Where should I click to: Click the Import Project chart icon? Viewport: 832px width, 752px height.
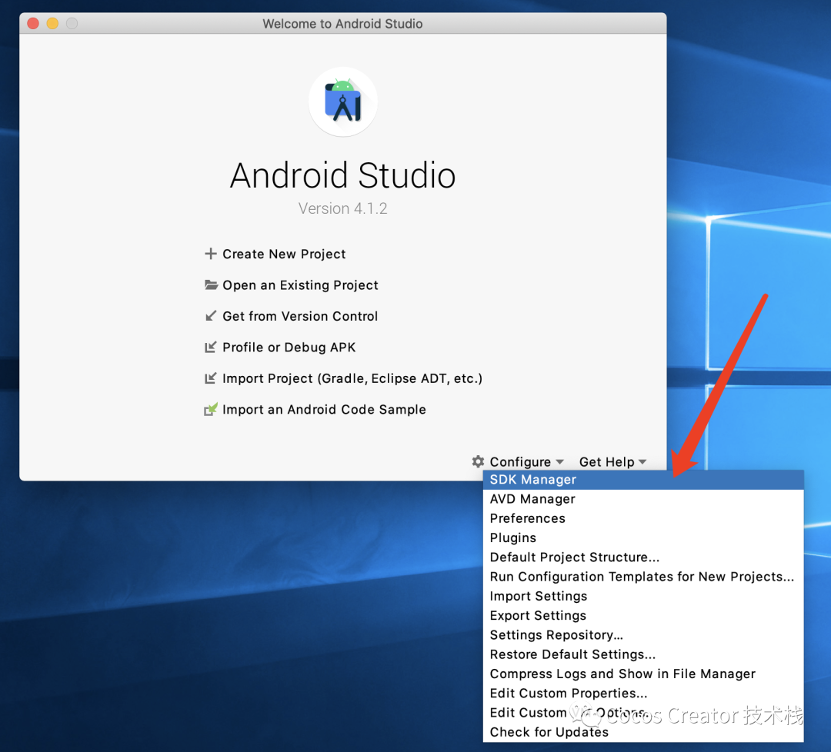(x=211, y=378)
